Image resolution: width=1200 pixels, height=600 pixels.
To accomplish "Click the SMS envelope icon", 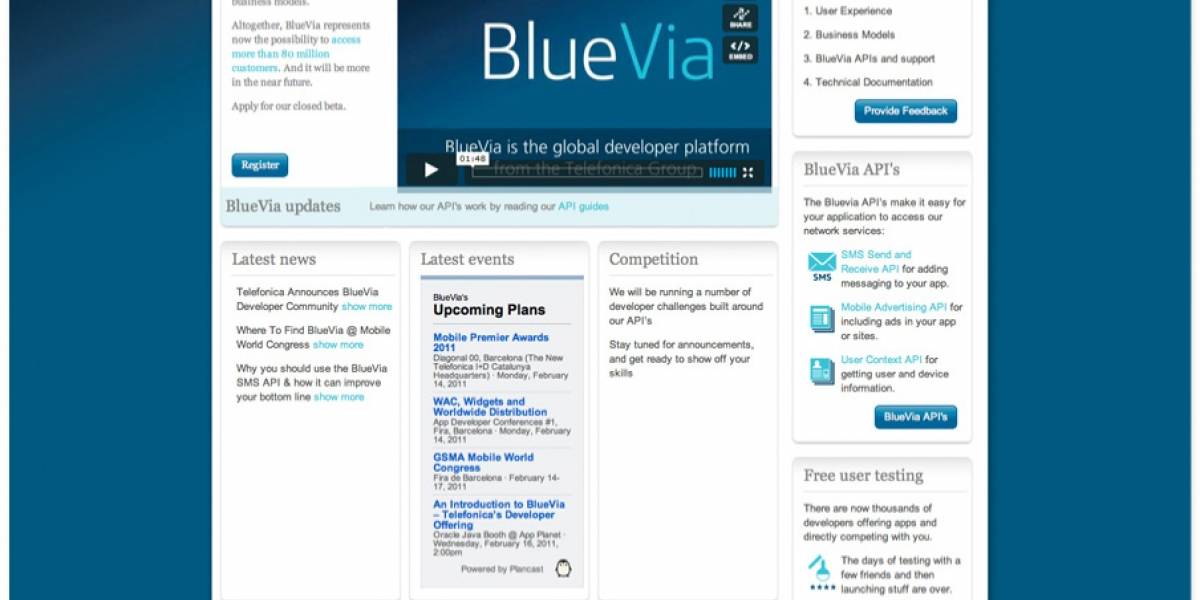I will [x=822, y=267].
